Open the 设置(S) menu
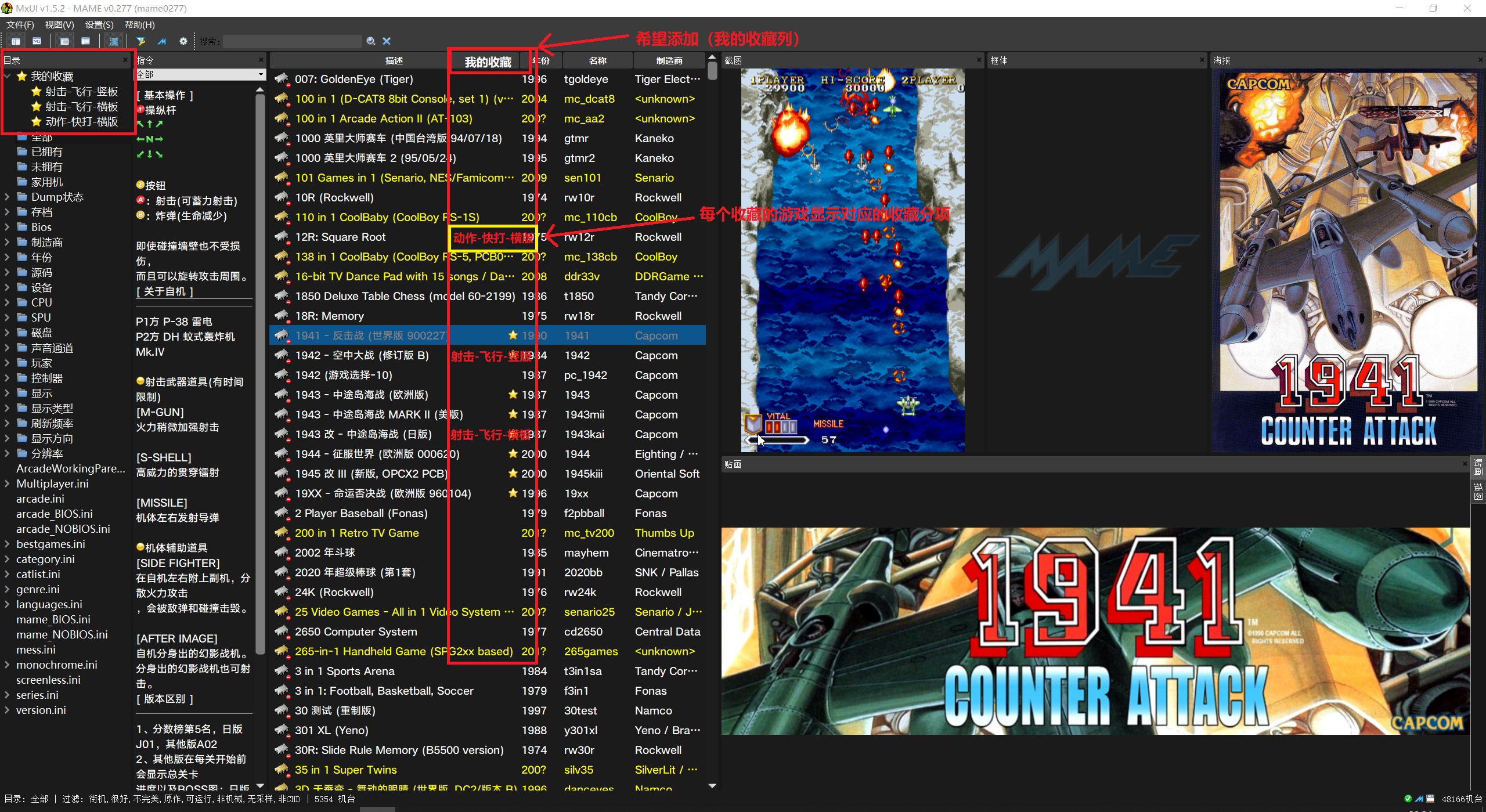1486x812 pixels. [99, 25]
